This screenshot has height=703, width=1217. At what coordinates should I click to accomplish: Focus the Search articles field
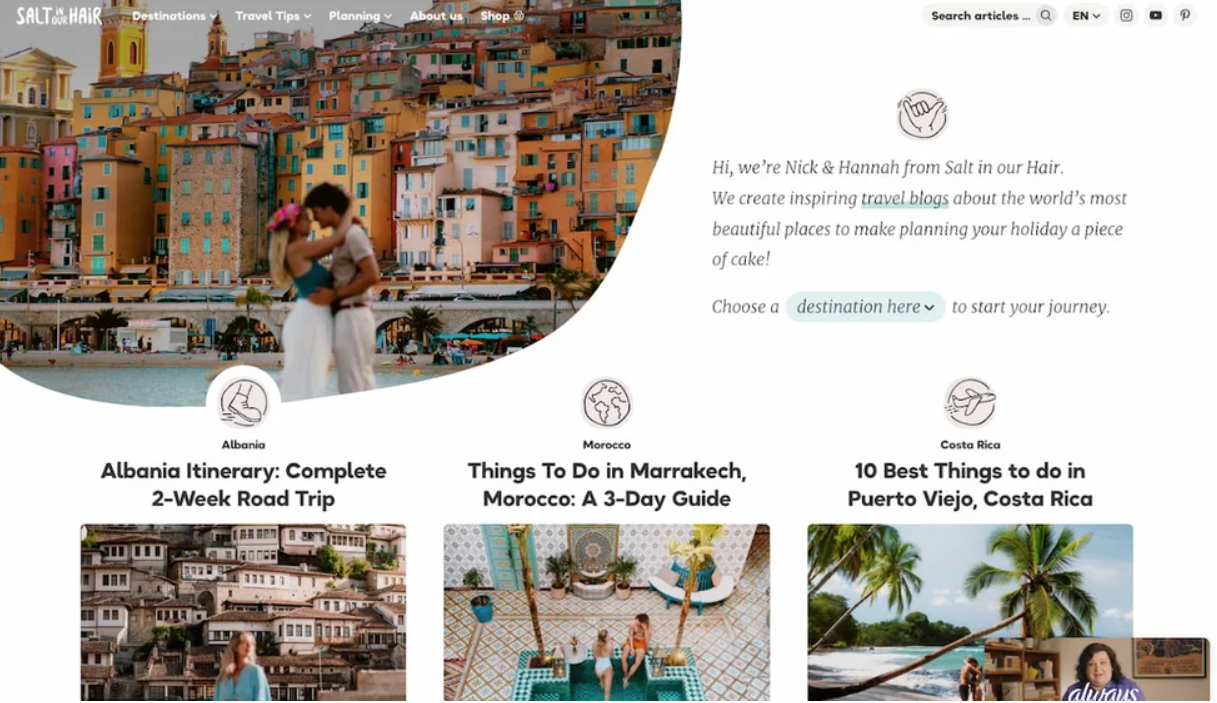980,15
